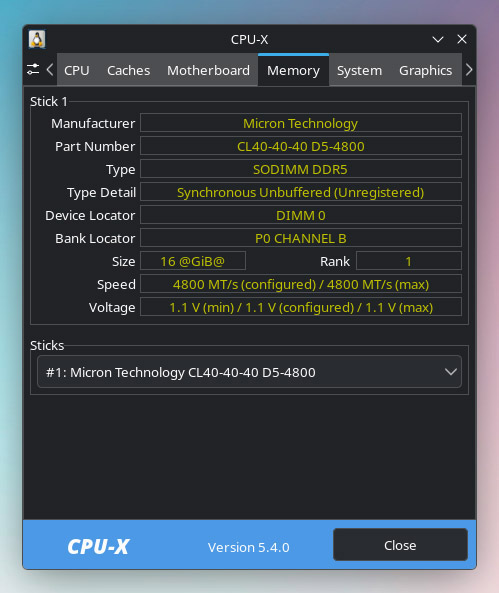Open the tab settings sliders icon

click(33, 70)
